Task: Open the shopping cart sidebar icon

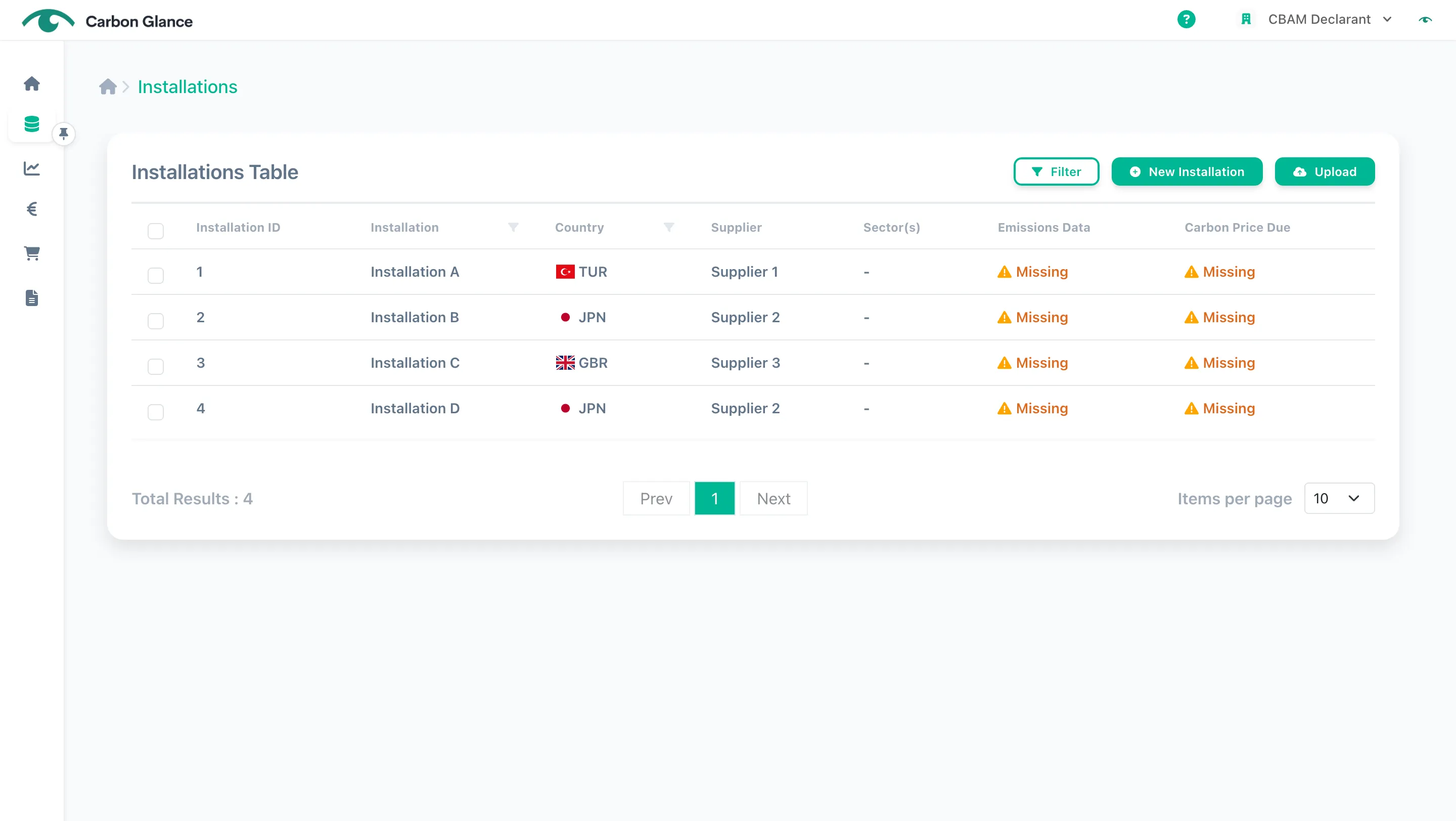Action: point(32,253)
